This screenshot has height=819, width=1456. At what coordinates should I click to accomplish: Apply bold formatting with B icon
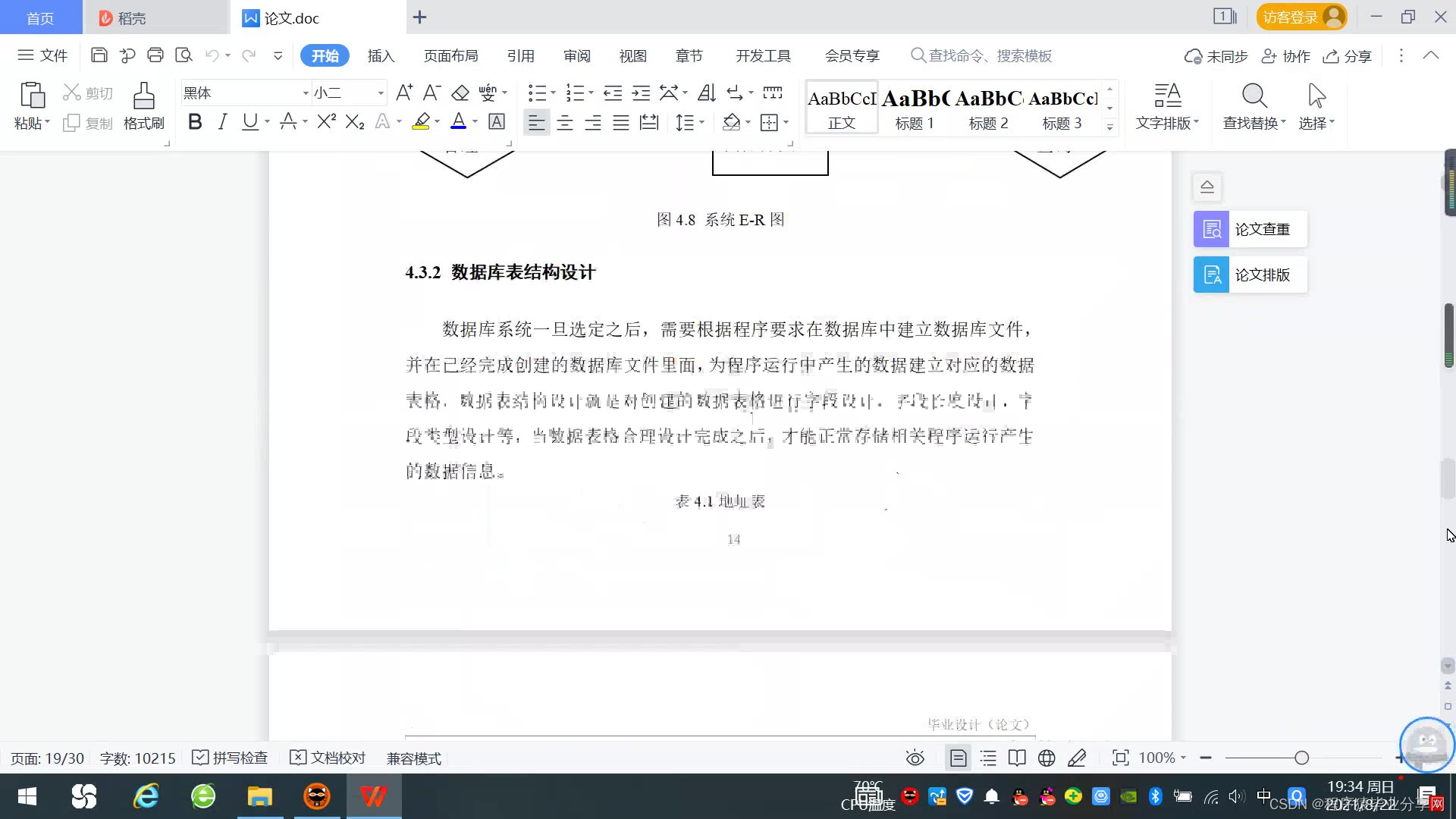195,122
